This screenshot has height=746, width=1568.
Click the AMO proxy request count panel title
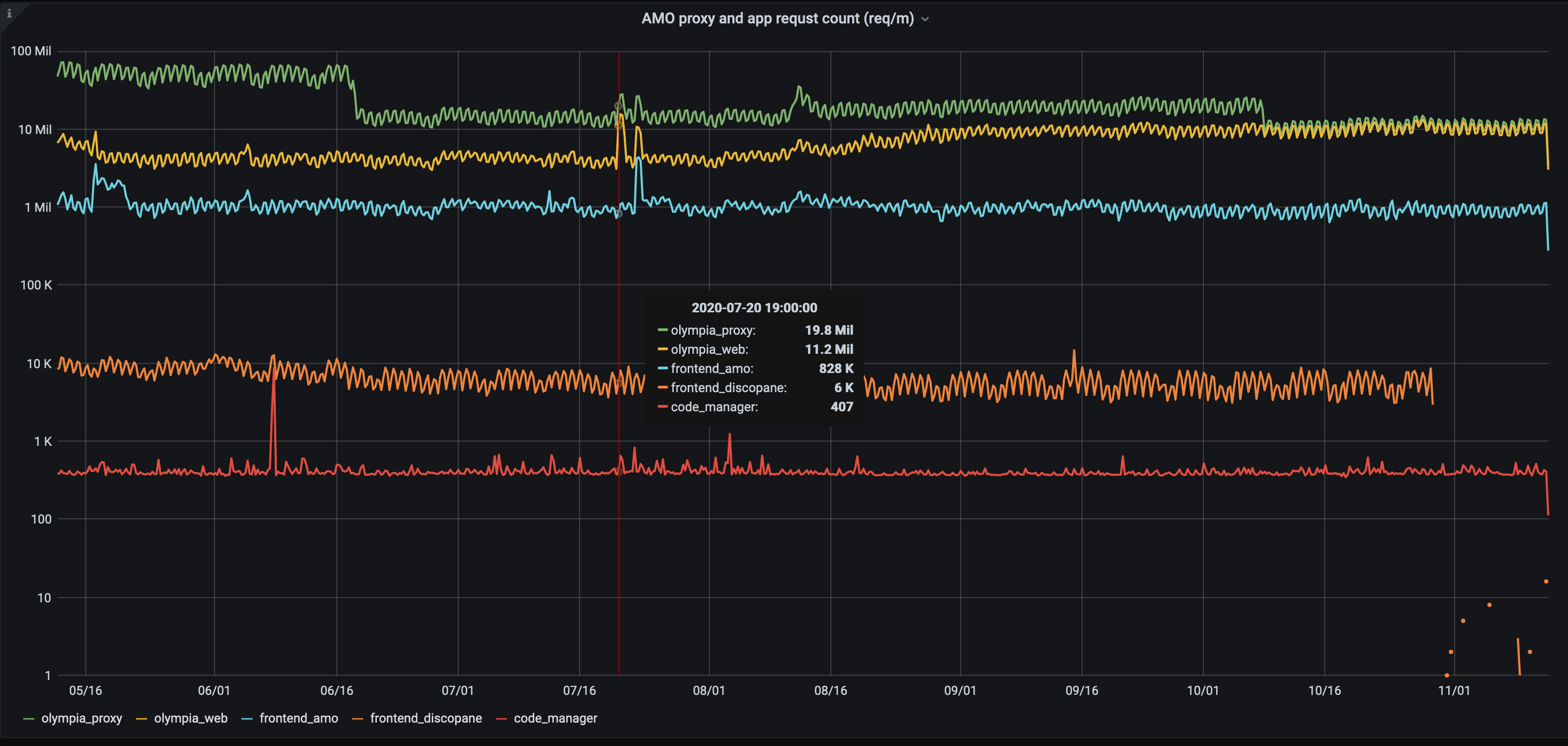click(777, 19)
